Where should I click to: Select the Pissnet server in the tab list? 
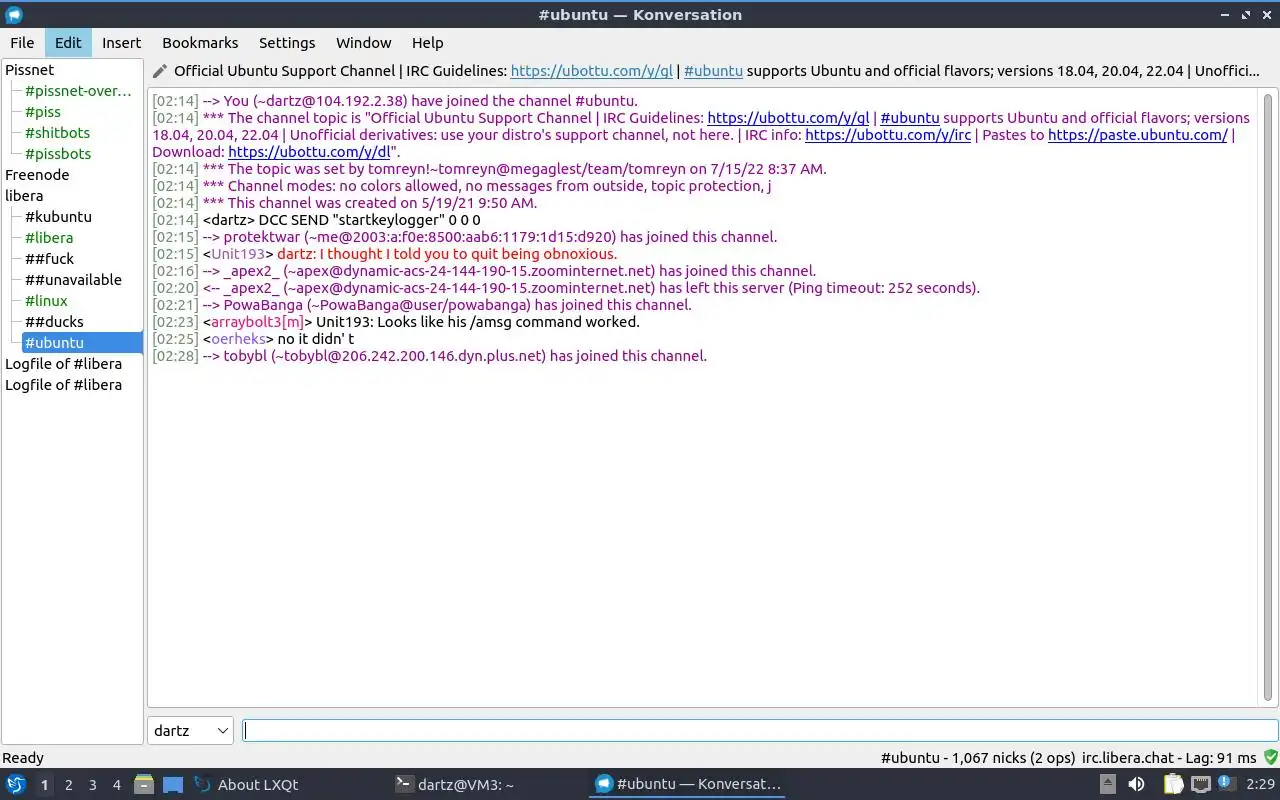30,70
